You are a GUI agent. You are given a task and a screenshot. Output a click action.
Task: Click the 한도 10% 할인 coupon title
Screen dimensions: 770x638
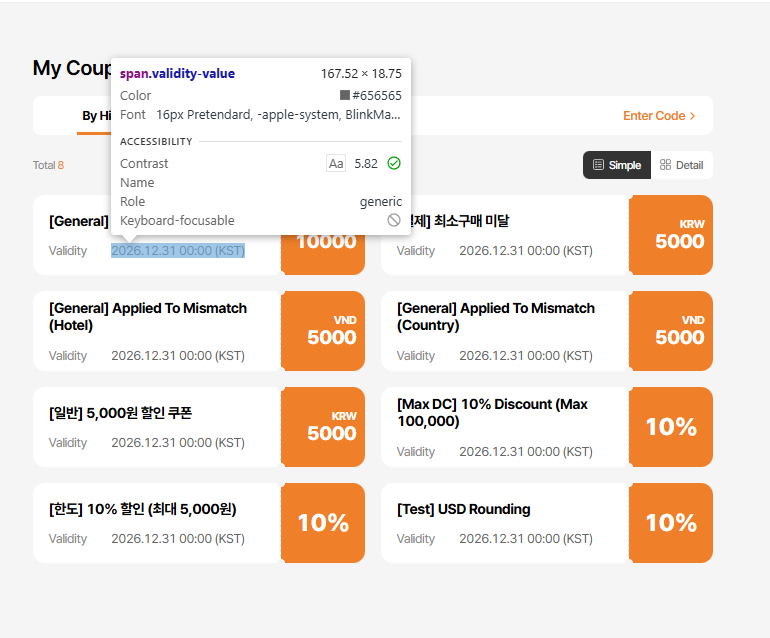pos(142,509)
